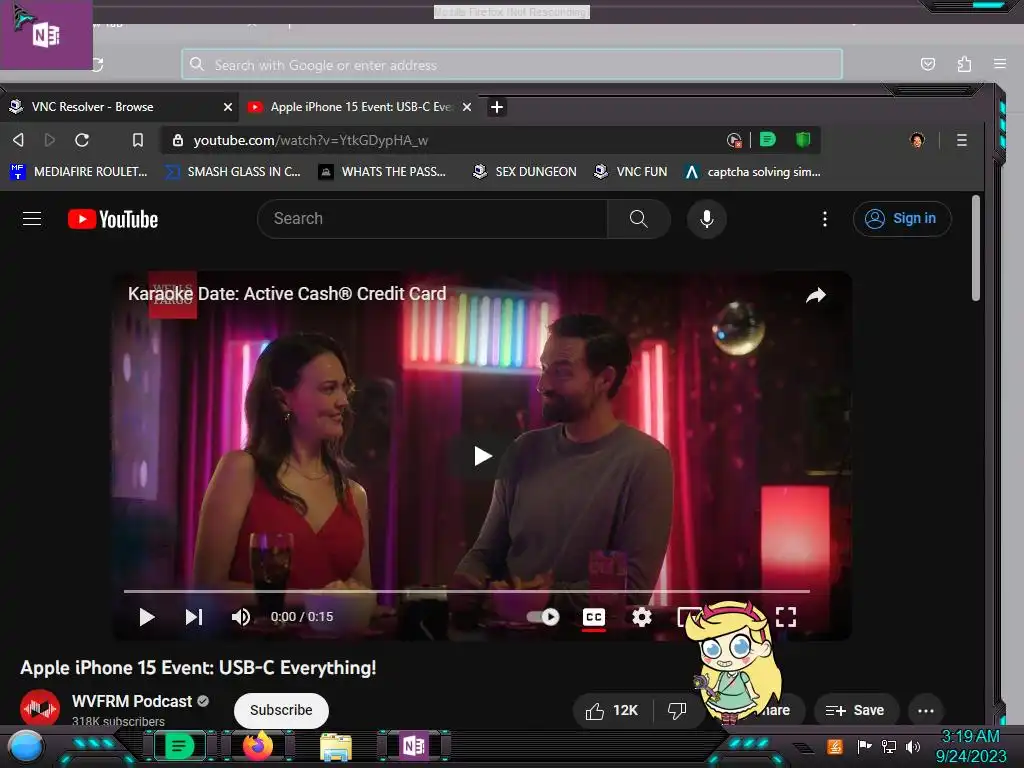The image size is (1024, 768).
Task: Skip to the next video
Action: 194,616
